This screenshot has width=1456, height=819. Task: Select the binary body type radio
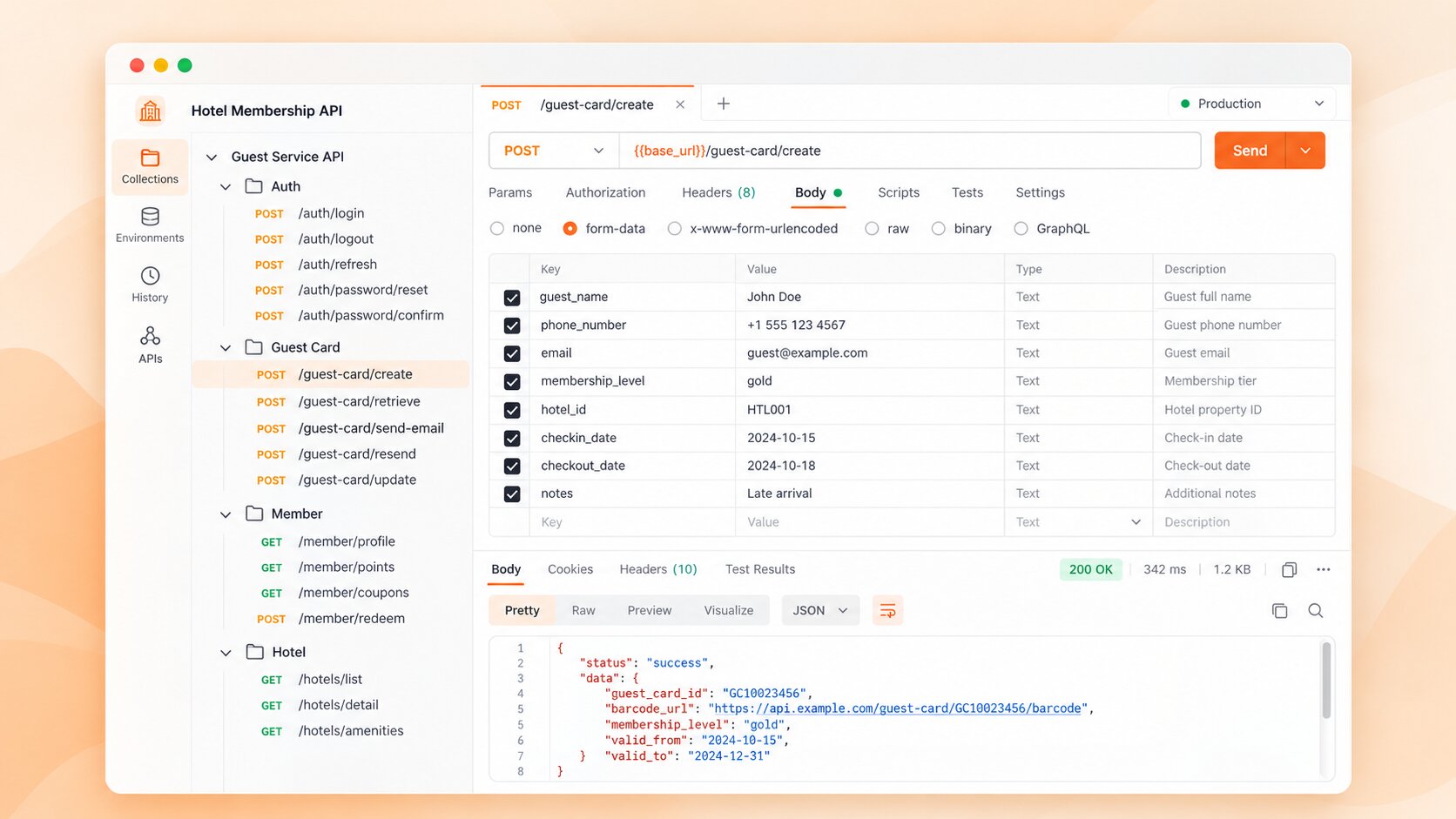point(938,228)
